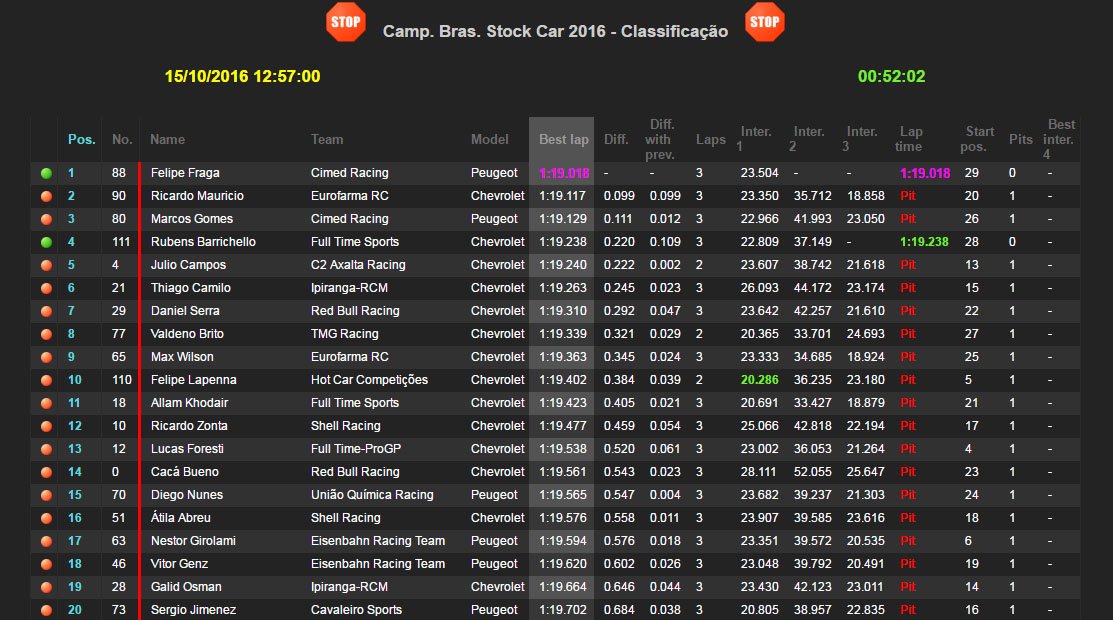Click team name TMG Racing
The height and width of the screenshot is (620, 1113).
[x=345, y=334]
